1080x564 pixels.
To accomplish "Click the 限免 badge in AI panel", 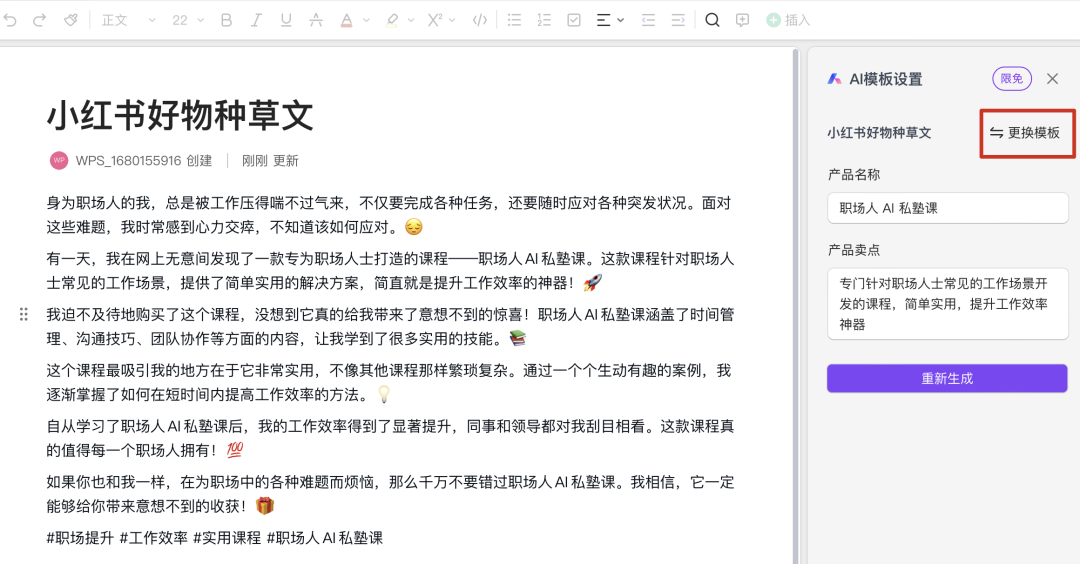I will (x=1012, y=79).
